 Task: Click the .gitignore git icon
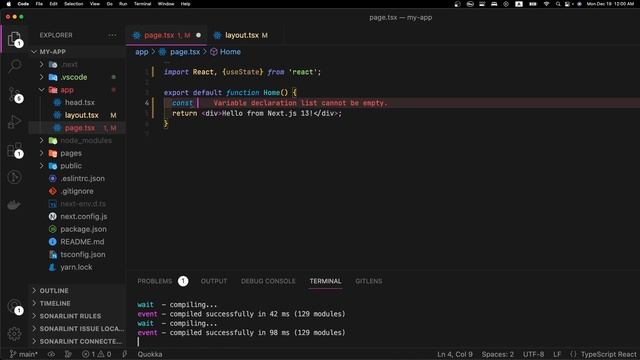(53, 191)
